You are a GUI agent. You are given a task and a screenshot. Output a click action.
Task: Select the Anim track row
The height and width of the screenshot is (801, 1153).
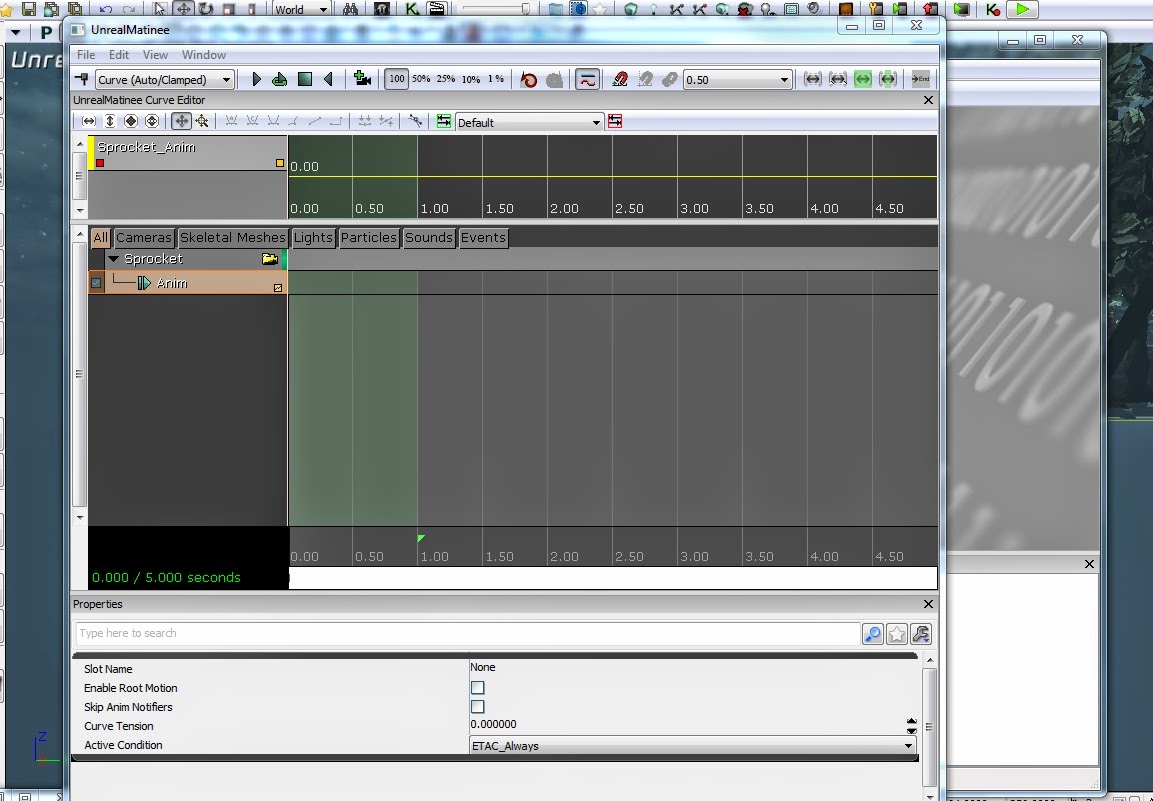(x=188, y=283)
